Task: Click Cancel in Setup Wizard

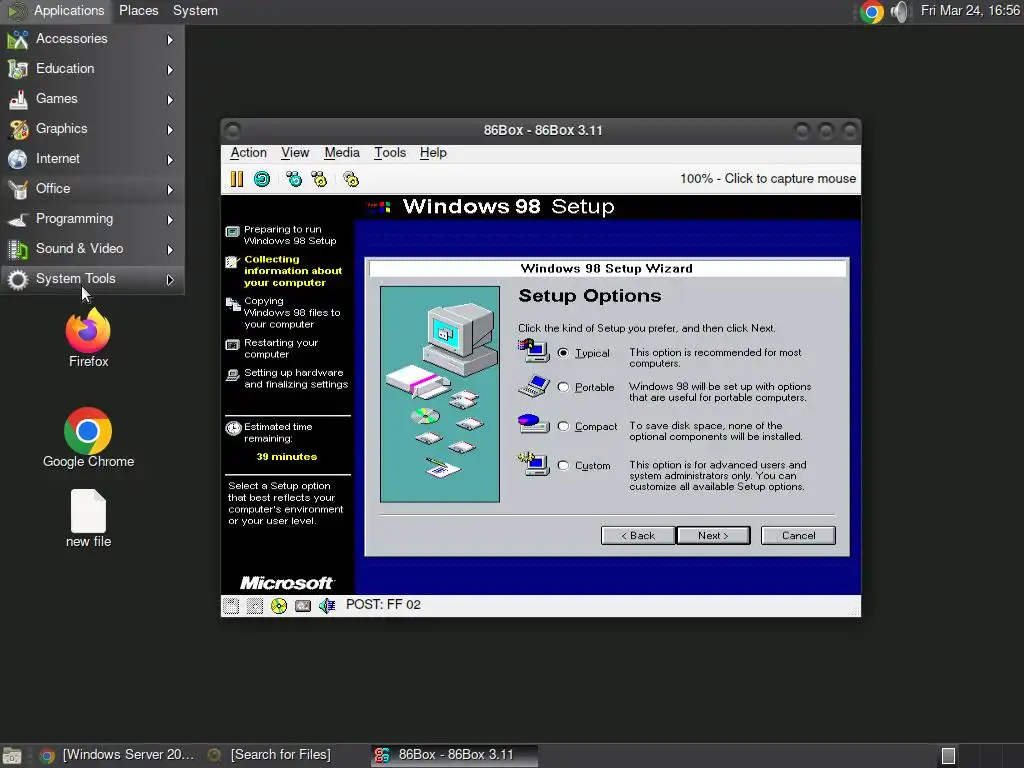Action: coord(798,536)
